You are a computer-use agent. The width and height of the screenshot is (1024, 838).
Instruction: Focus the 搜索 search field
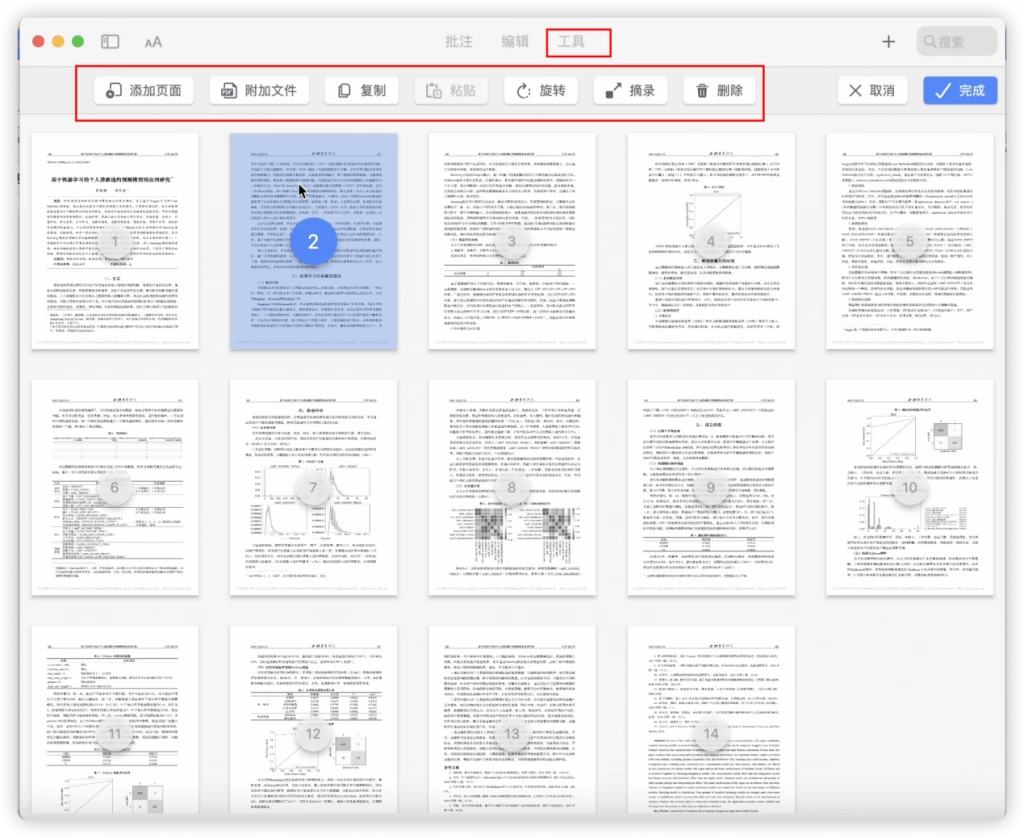(957, 42)
